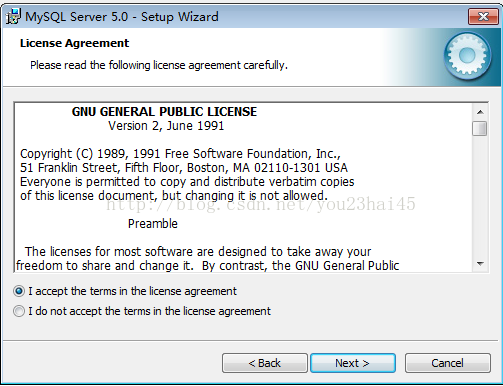Click the license scrollbar thumb
The height and width of the screenshot is (386, 503).
coord(480,128)
